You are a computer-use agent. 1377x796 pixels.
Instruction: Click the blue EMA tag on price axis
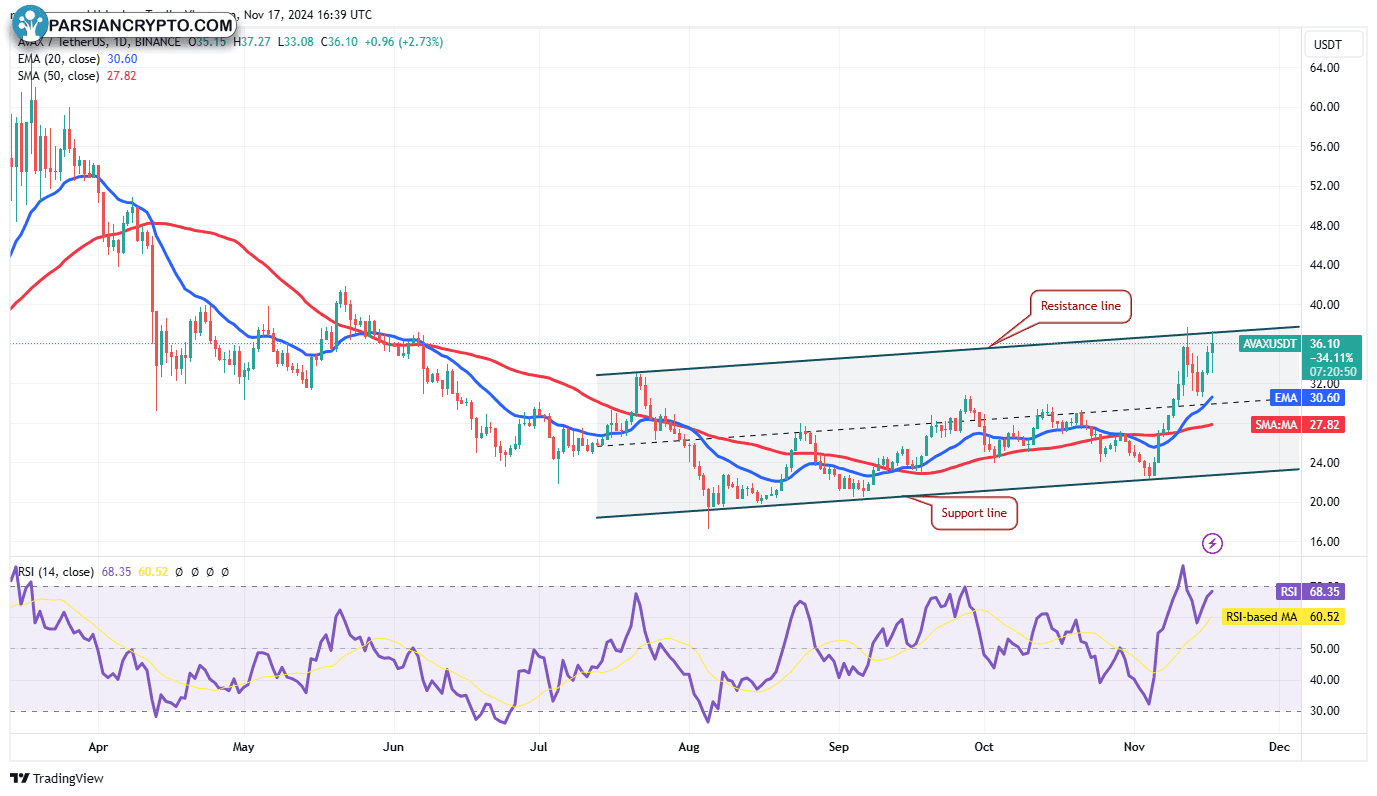[x=1285, y=397]
